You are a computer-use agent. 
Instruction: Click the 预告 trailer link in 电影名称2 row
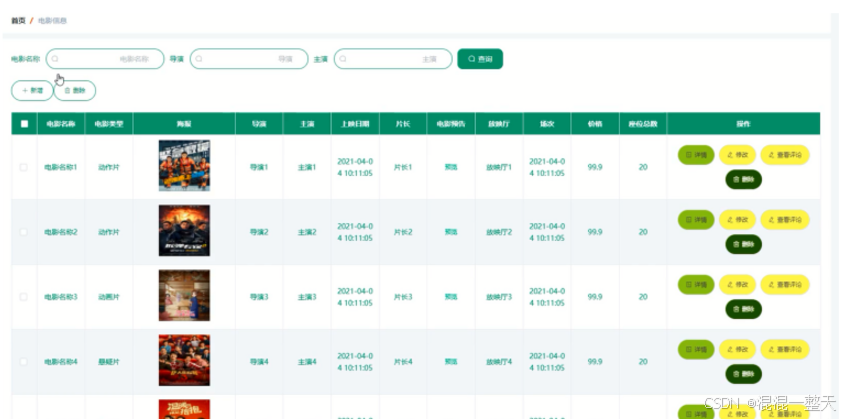pos(451,232)
